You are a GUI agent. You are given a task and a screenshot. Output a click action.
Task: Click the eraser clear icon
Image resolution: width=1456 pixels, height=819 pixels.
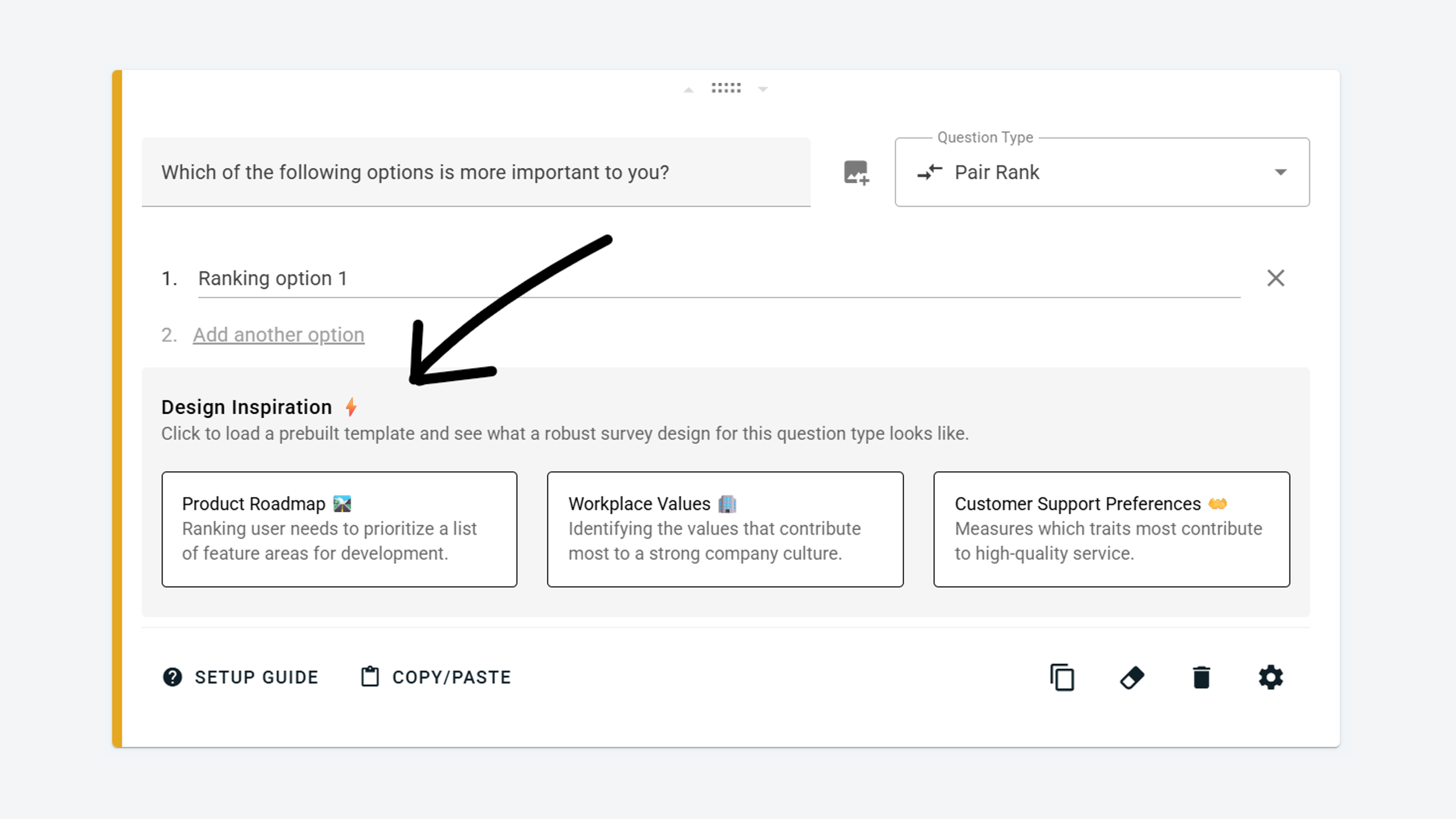1132,677
